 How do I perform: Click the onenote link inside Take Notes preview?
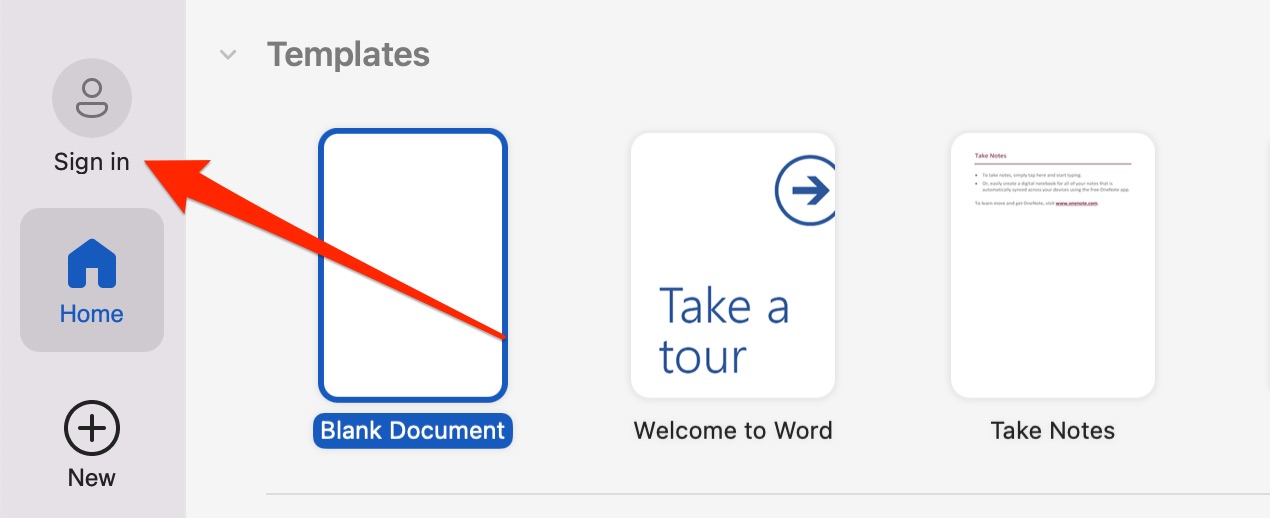click(x=1077, y=203)
